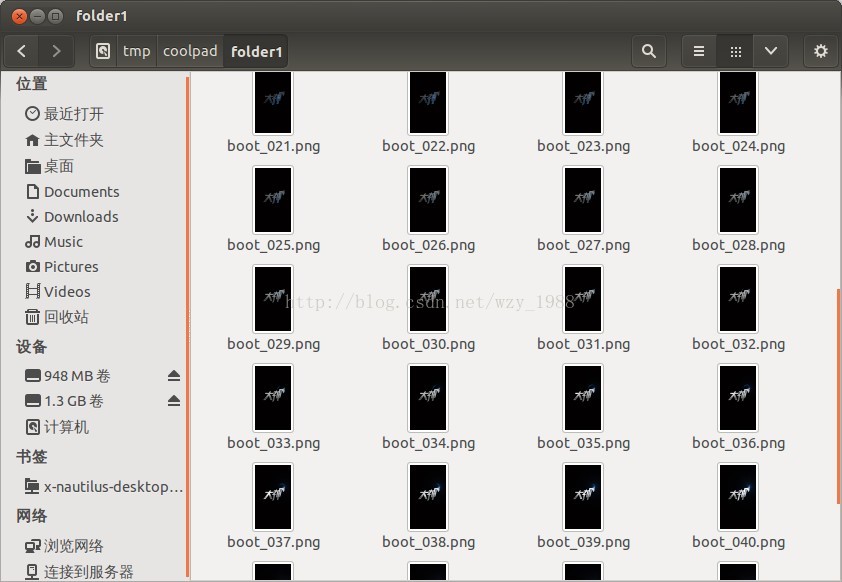Select folder1 path bar segment
842x582 pixels.
coord(256,51)
